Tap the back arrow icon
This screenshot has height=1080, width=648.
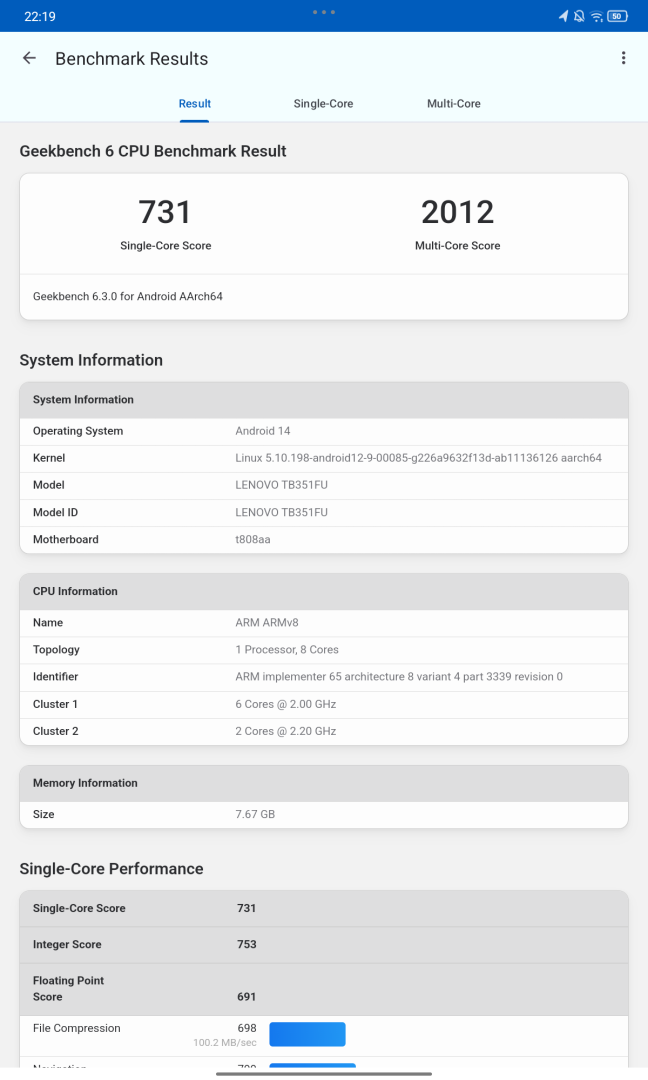click(x=29, y=59)
